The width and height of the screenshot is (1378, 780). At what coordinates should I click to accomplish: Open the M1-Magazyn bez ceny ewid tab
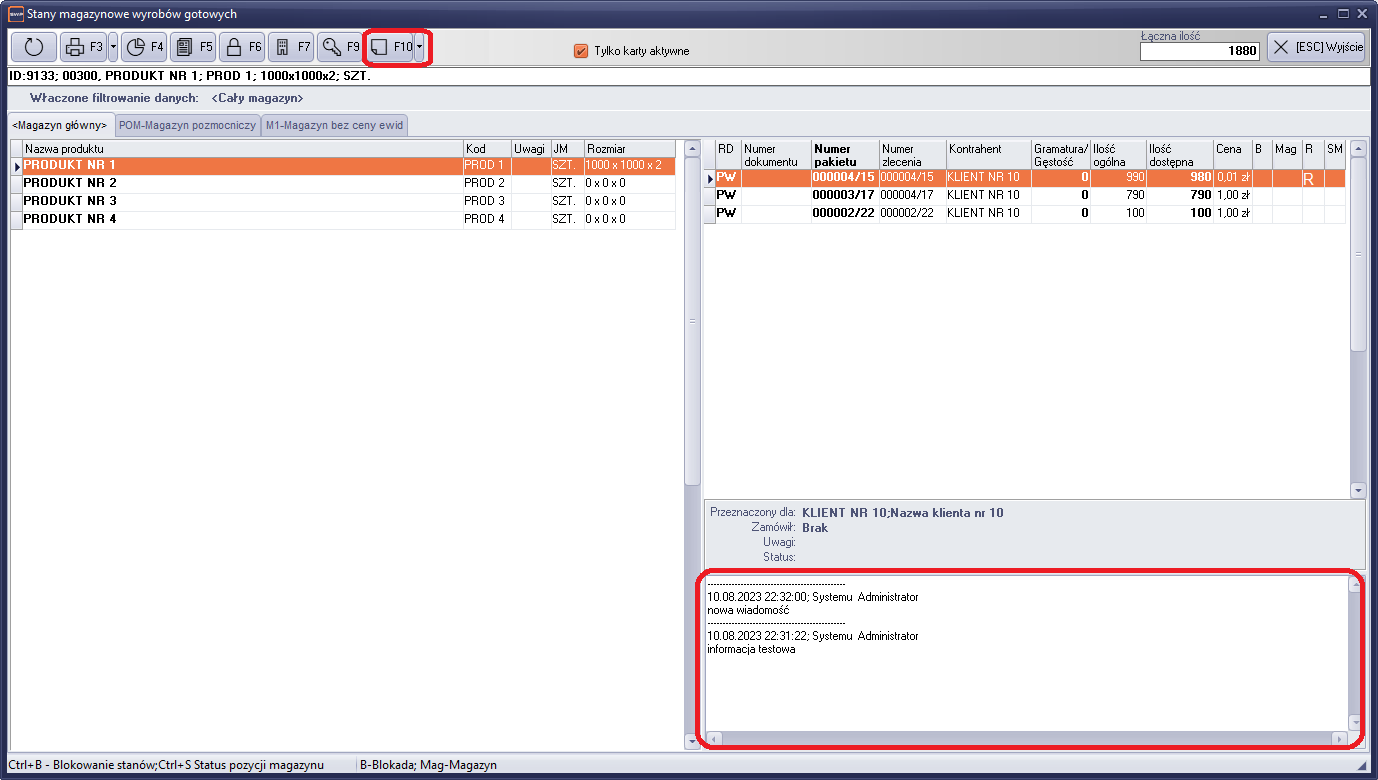tap(334, 126)
